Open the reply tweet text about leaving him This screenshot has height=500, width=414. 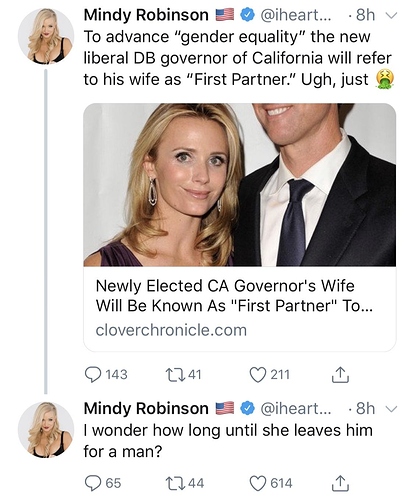pyautogui.click(x=228, y=441)
